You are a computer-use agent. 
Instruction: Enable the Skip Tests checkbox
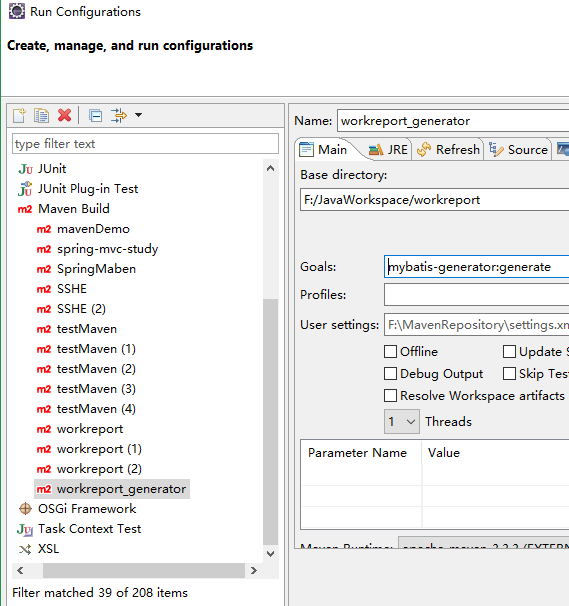pos(509,374)
